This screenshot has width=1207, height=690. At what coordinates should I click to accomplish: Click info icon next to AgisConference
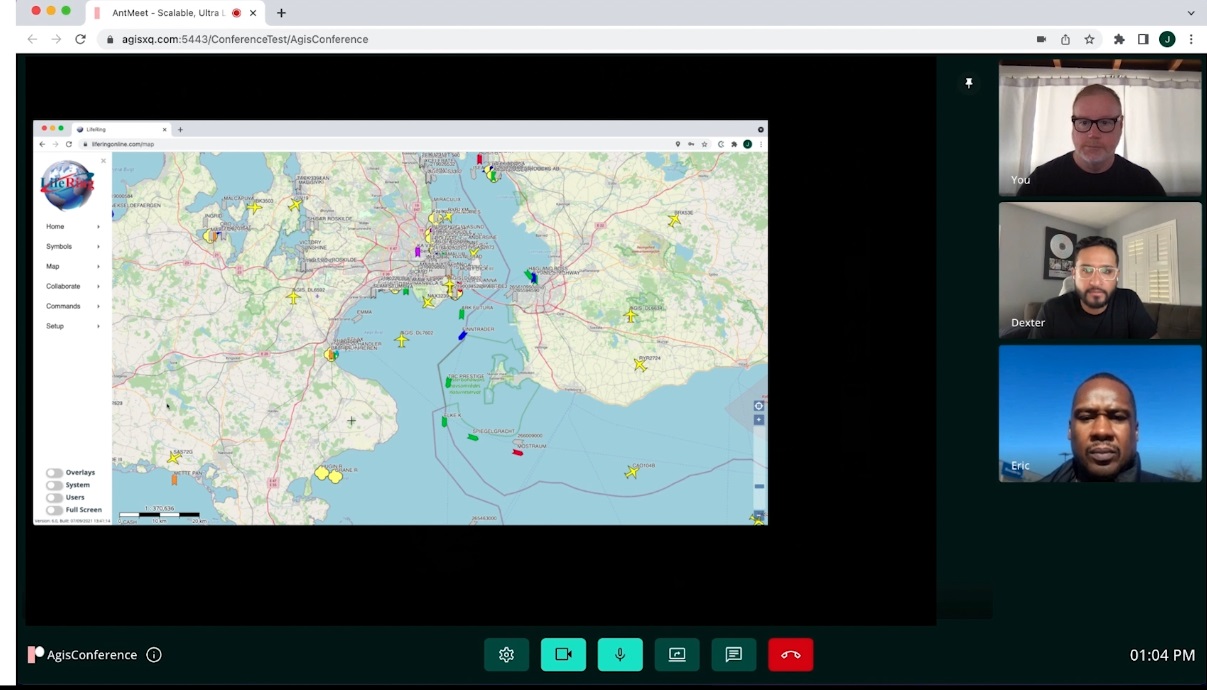[x=154, y=655]
